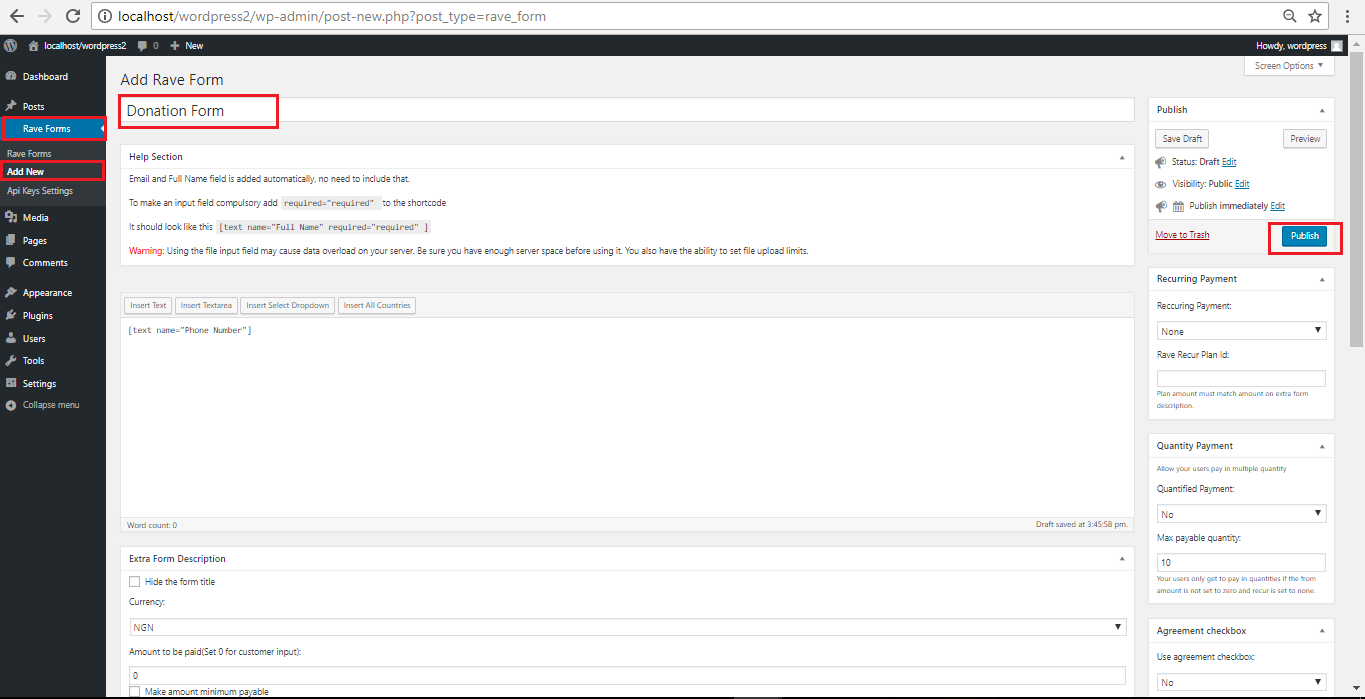Image resolution: width=1365 pixels, height=699 pixels.
Task: Click the user avatar beside Howdy, wordpress
Action: pos(1337,46)
